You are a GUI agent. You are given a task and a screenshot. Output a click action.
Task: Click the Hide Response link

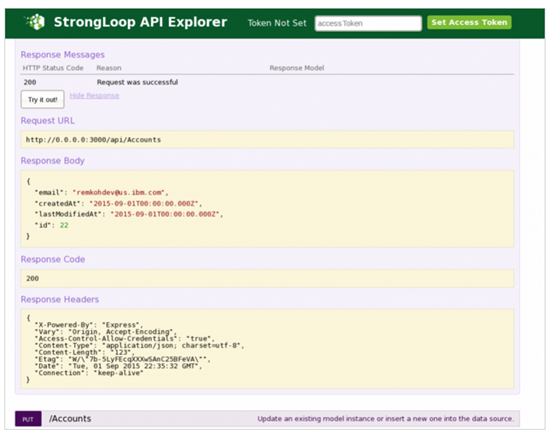(94, 96)
